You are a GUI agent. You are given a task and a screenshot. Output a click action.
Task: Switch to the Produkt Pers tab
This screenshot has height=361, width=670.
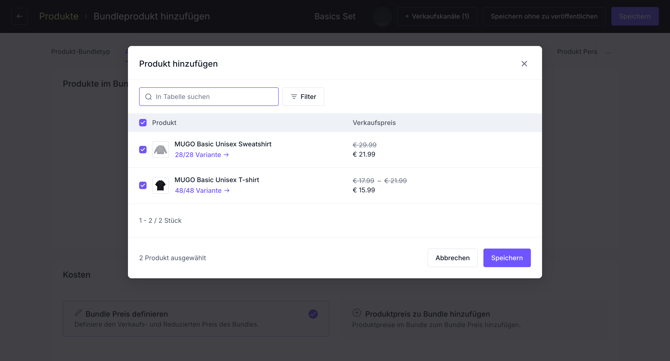point(576,52)
